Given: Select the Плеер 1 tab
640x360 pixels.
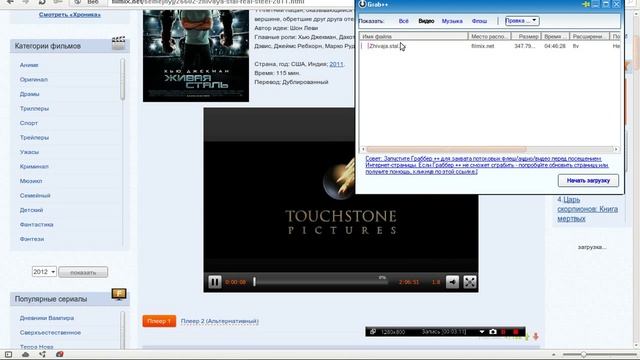Looking at the screenshot, I should point(159,321).
